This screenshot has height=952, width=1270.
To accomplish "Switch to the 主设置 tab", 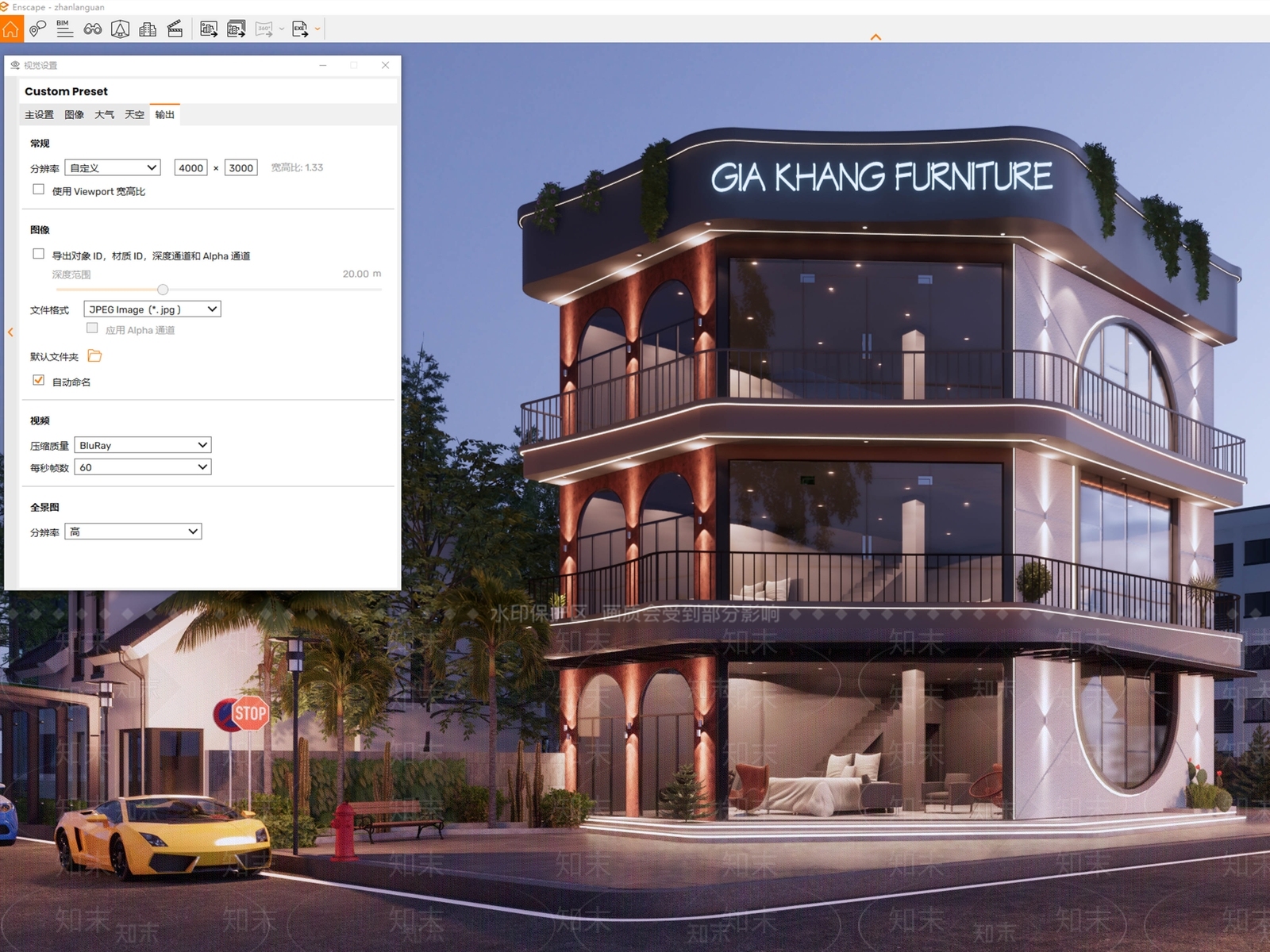I will (39, 115).
